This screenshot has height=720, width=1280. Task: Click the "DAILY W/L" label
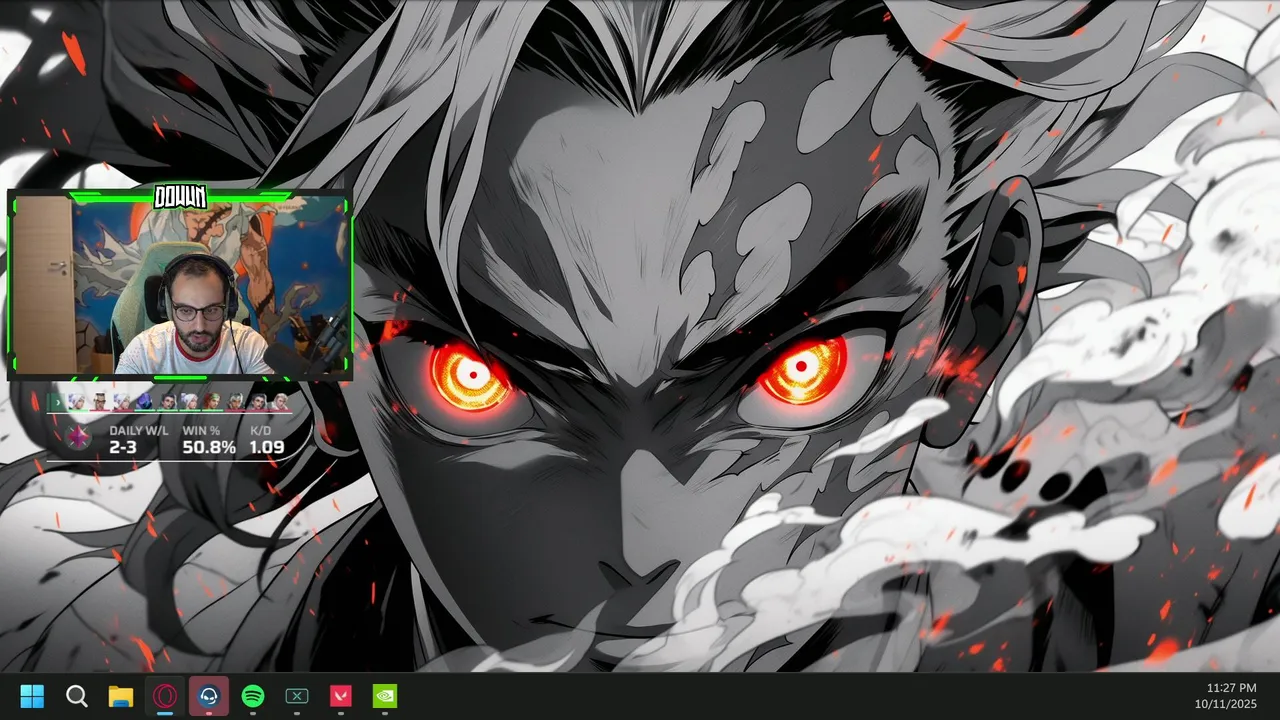(x=139, y=430)
